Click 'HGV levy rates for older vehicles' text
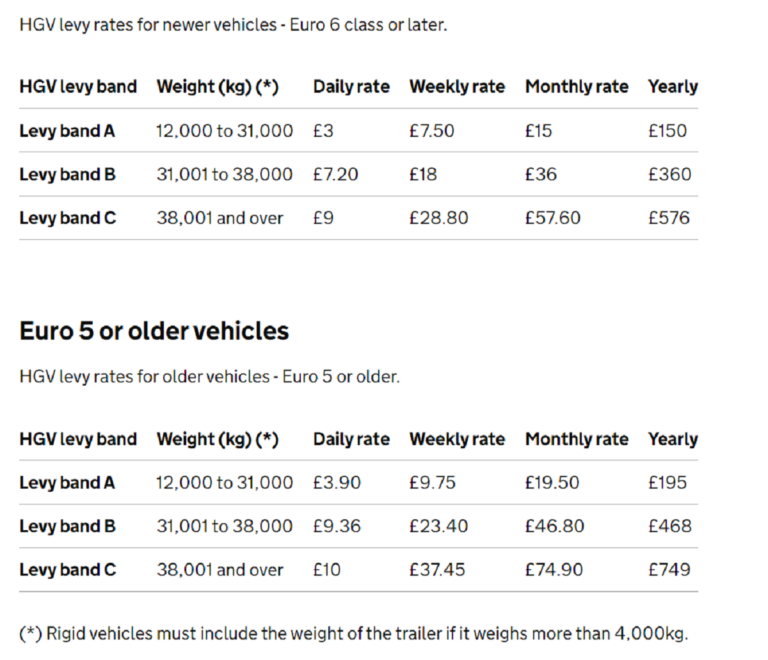The height and width of the screenshot is (660, 768). pos(209,377)
